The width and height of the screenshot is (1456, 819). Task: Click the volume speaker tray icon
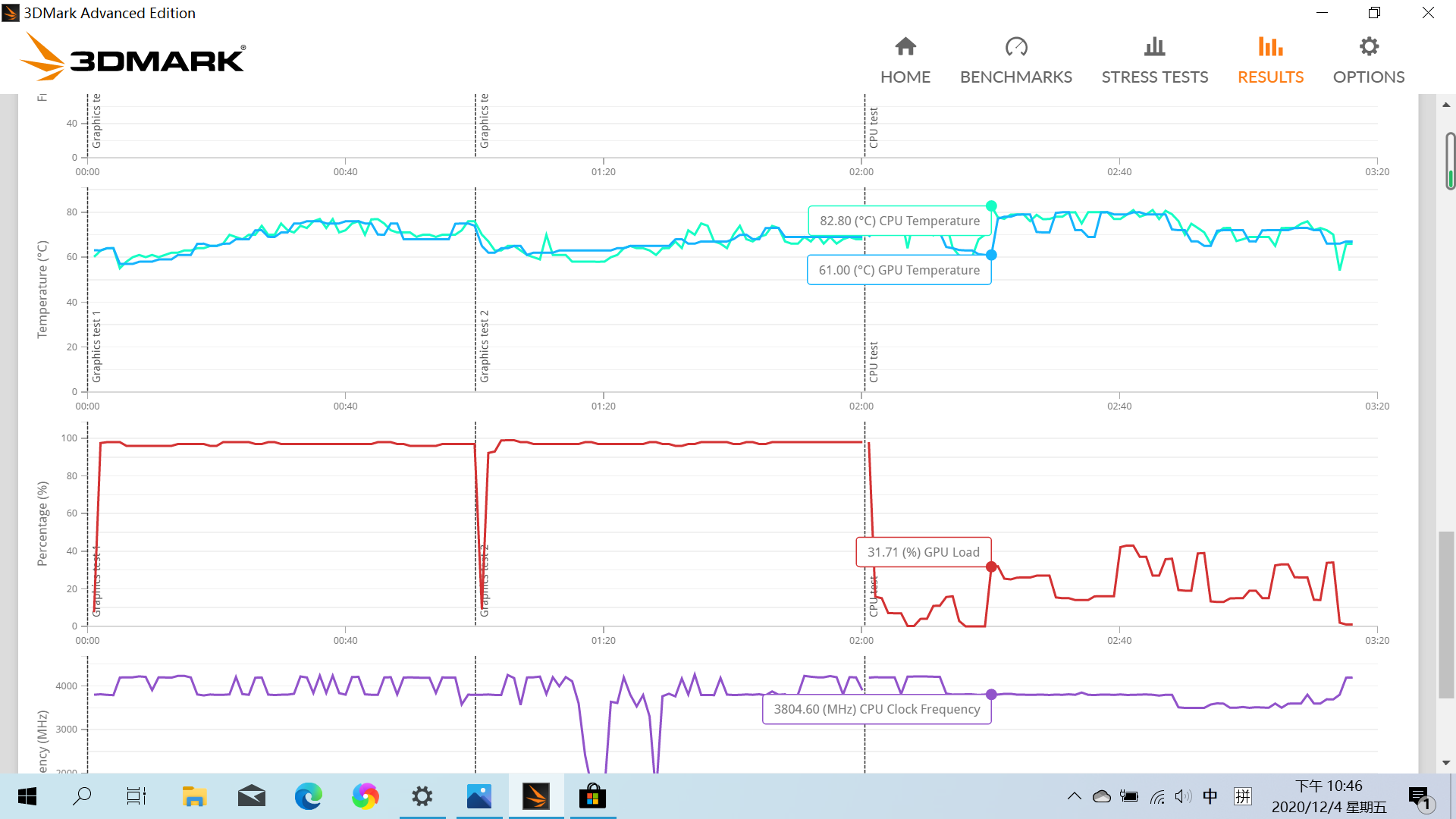[1183, 796]
